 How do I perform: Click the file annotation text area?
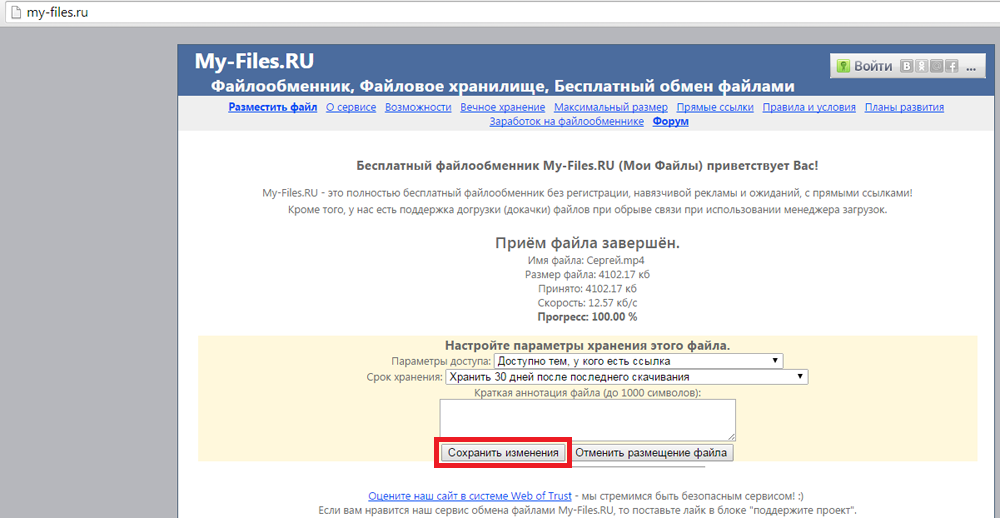point(587,420)
